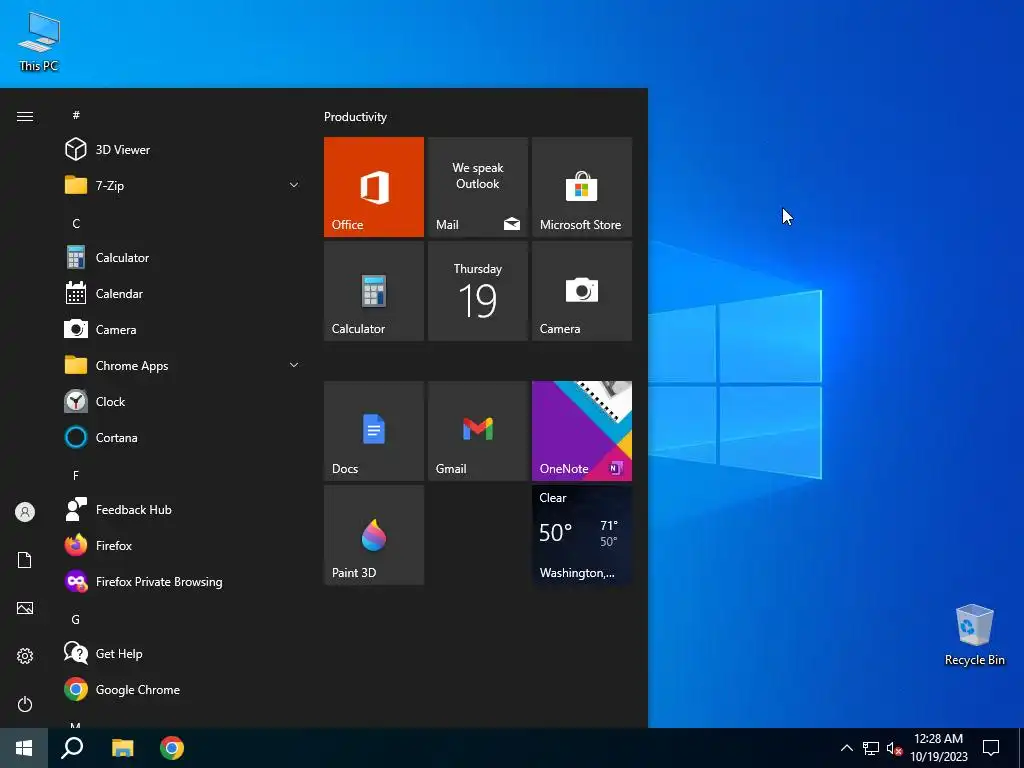This screenshot has width=1024, height=768.
Task: Open Firefox Private Browsing
Action: coord(183,581)
